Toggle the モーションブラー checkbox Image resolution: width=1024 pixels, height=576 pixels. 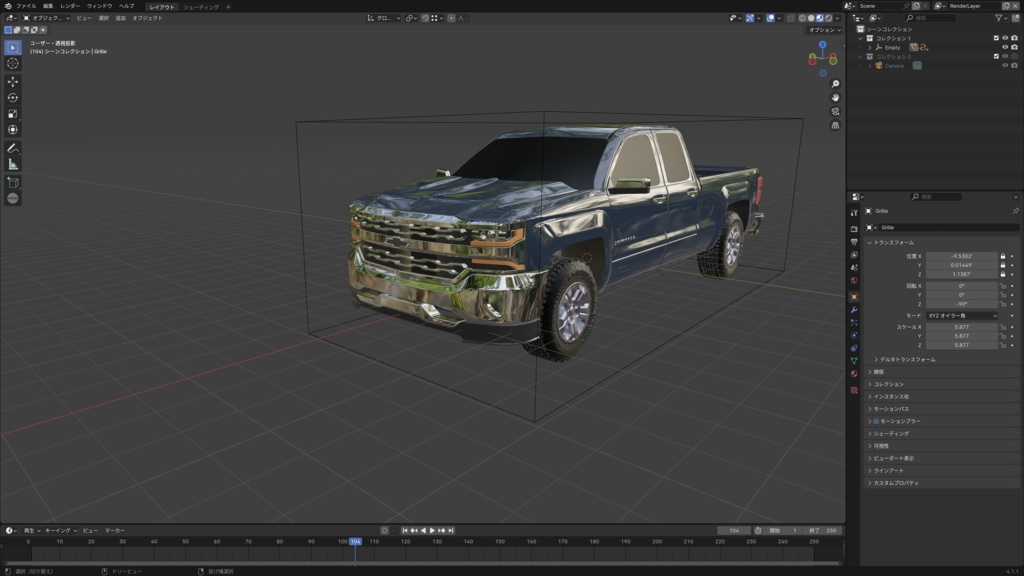coord(876,421)
